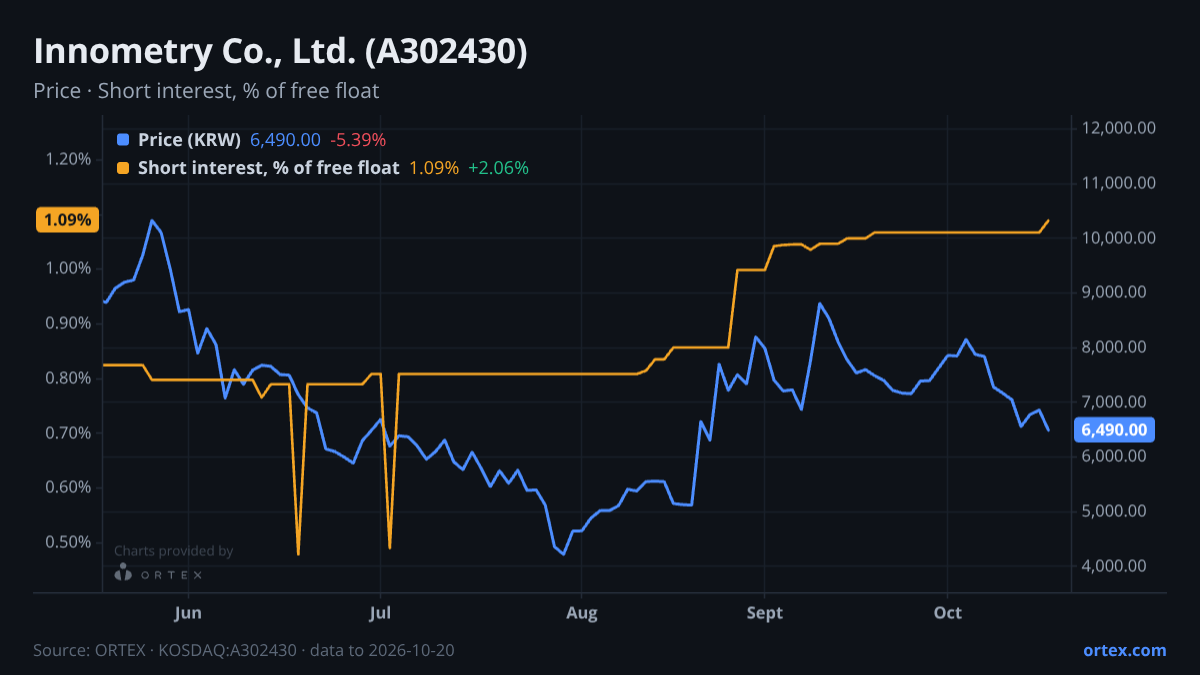Click the orange Short interest legend swatch
This screenshot has height=675, width=1200.
(x=123, y=168)
